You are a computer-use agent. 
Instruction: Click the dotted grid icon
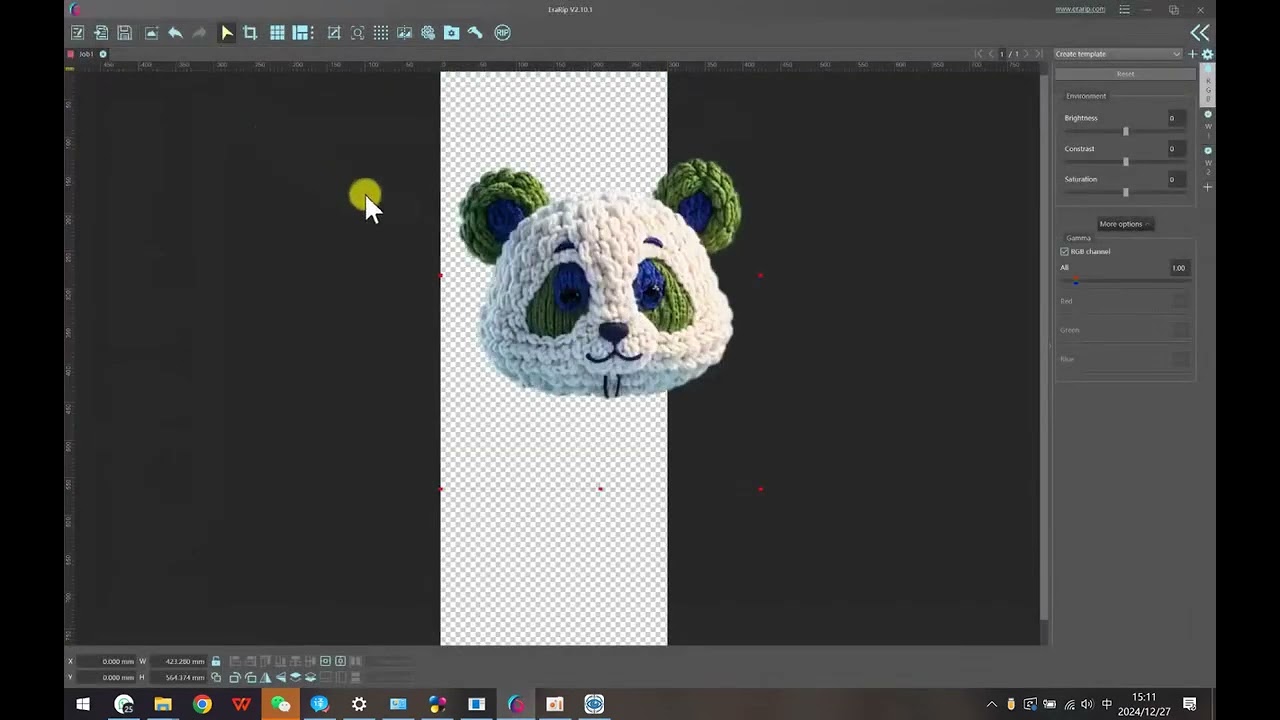pos(381,33)
